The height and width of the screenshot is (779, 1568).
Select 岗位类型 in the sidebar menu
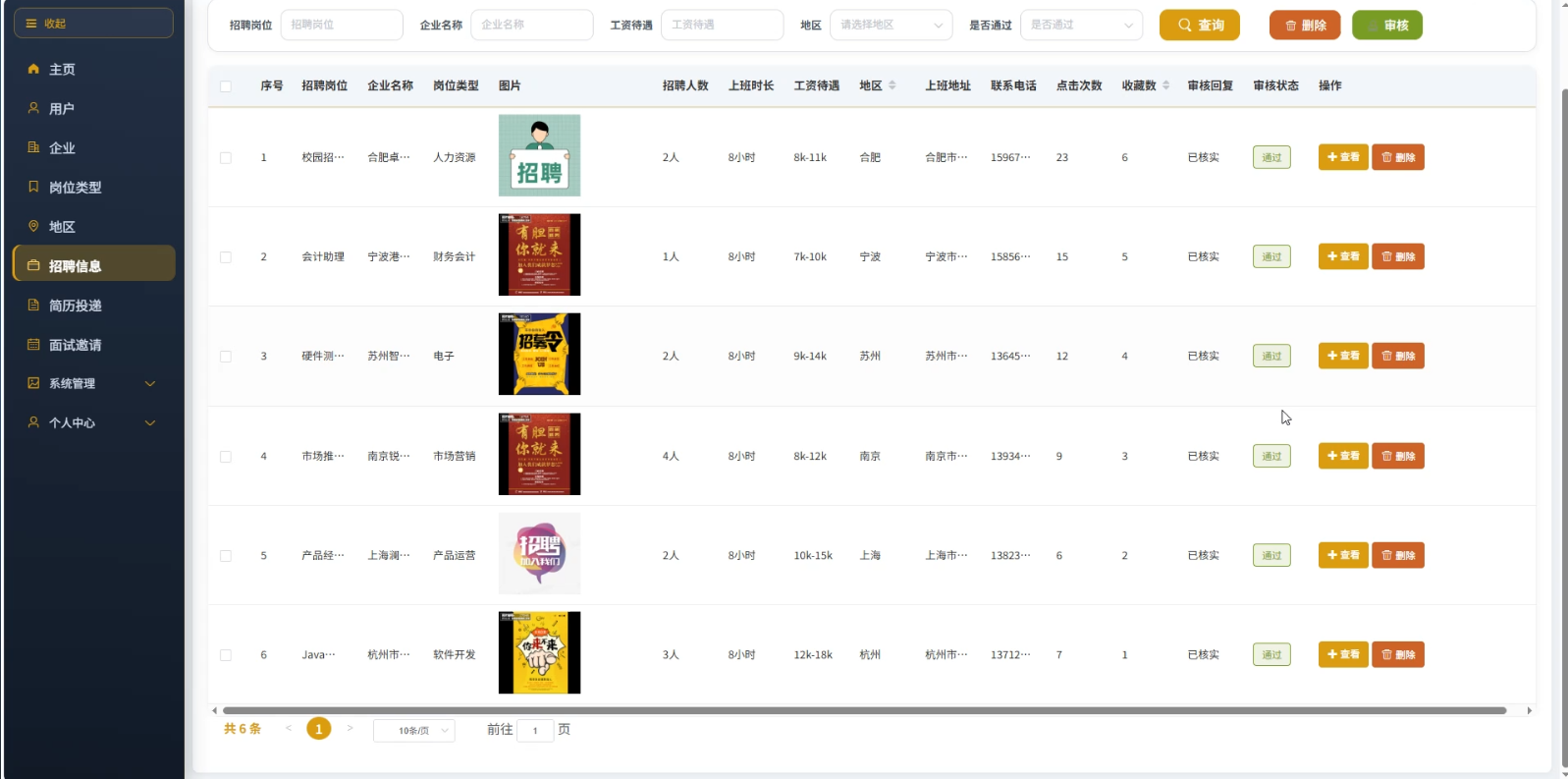(94, 187)
